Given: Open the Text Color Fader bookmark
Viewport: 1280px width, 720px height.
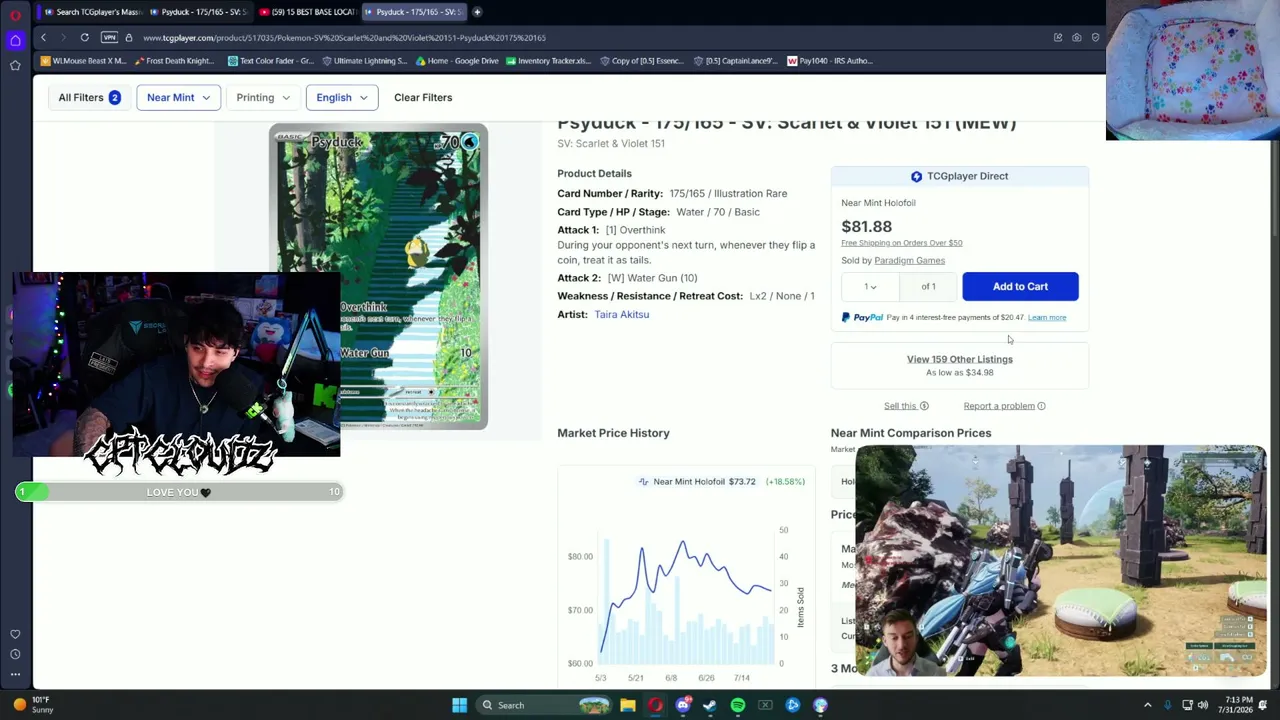Looking at the screenshot, I should point(270,61).
